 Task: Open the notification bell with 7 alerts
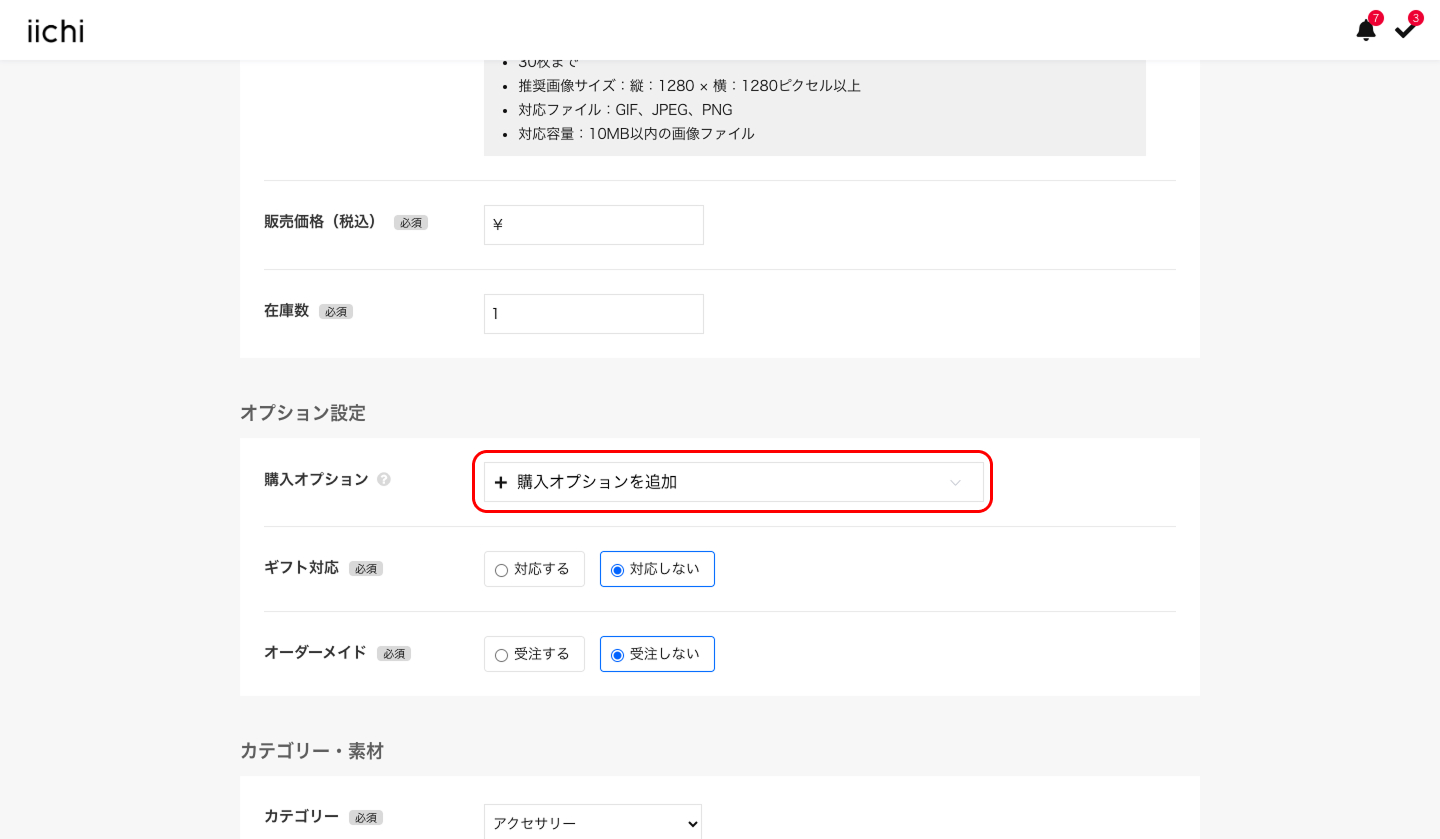coord(1366,30)
